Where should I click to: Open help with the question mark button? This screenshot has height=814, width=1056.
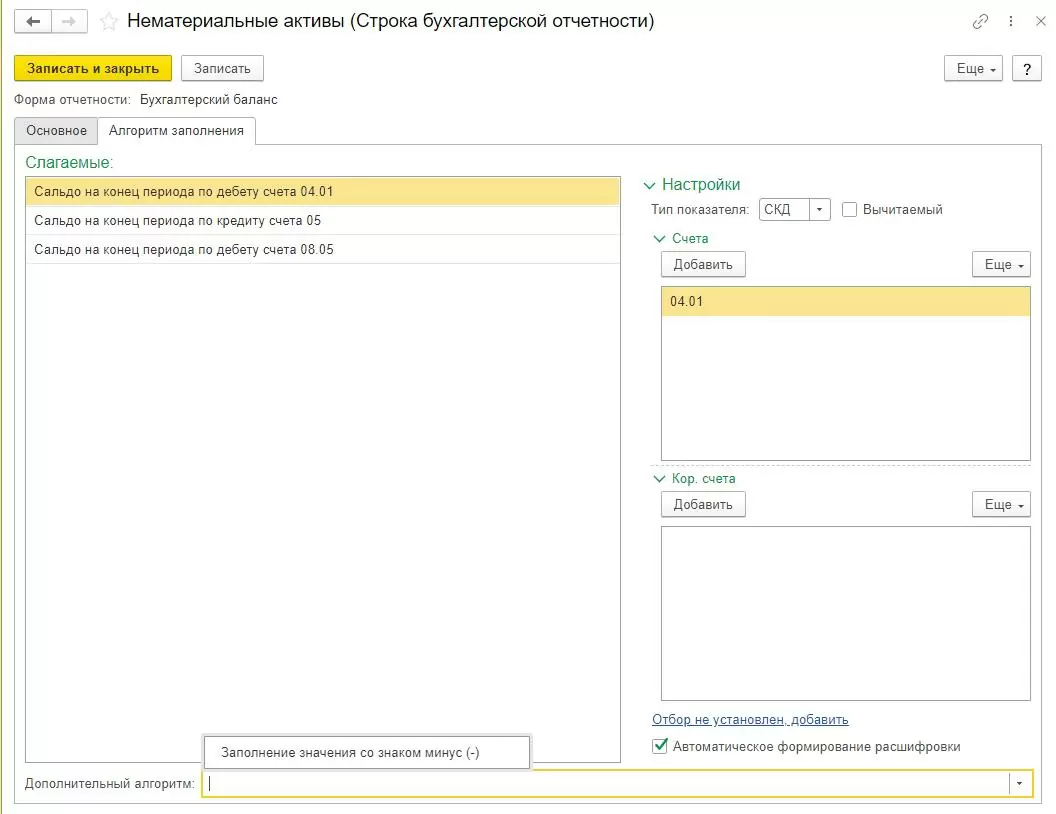[x=1027, y=69]
